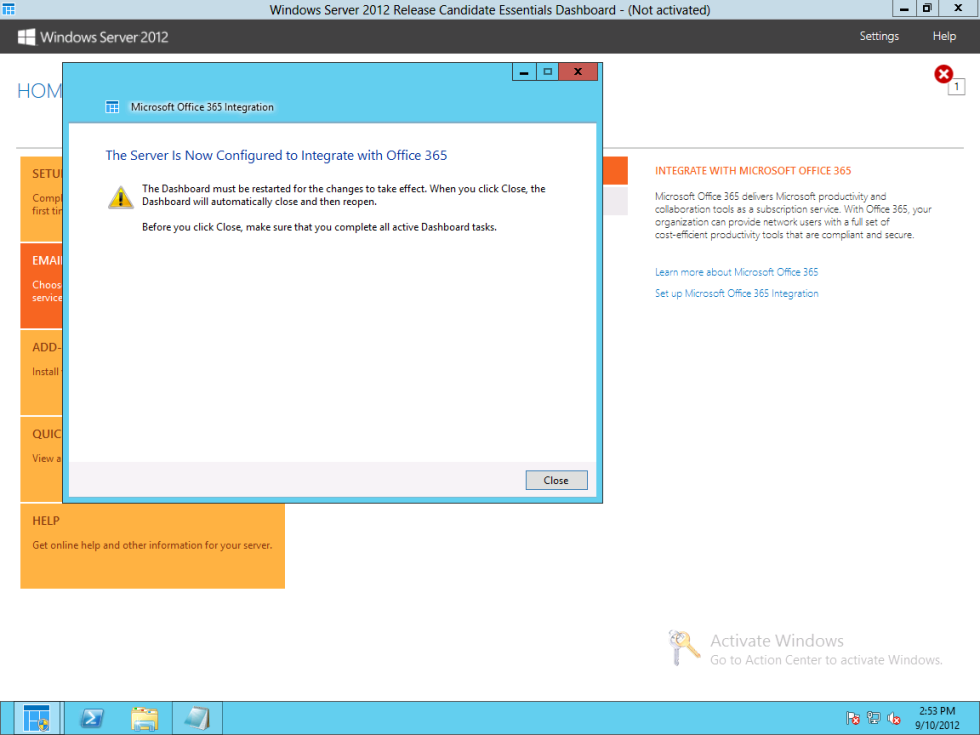Open the Set up Microsoft Office 365 Integration link
Screen dimensions: 980x735
pyautogui.click(x=737, y=293)
